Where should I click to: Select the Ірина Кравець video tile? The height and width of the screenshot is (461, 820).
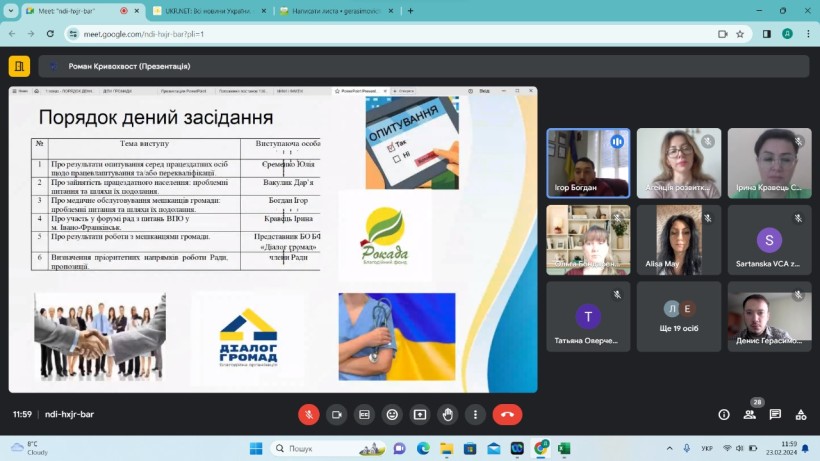pos(769,163)
